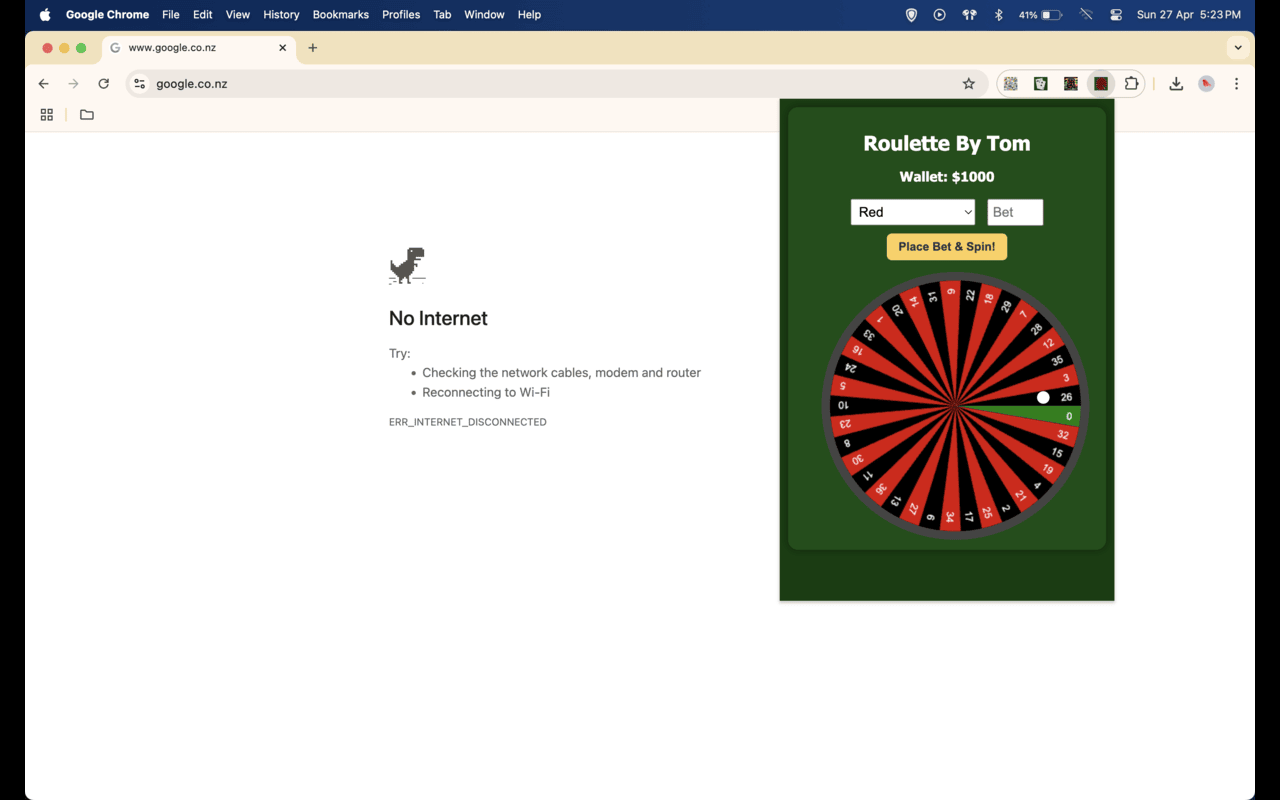Image resolution: width=1280 pixels, height=800 pixels.
Task: Open the Wi-Fi status icon
Action: coord(1086,14)
